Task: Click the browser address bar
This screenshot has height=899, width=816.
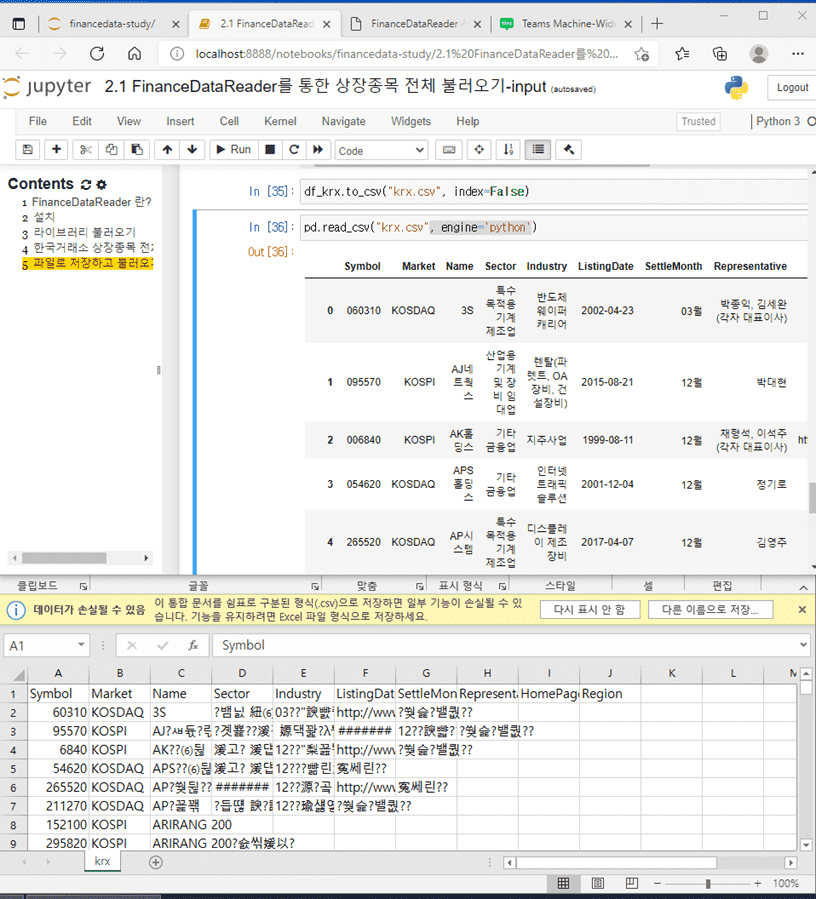Action: 407,54
